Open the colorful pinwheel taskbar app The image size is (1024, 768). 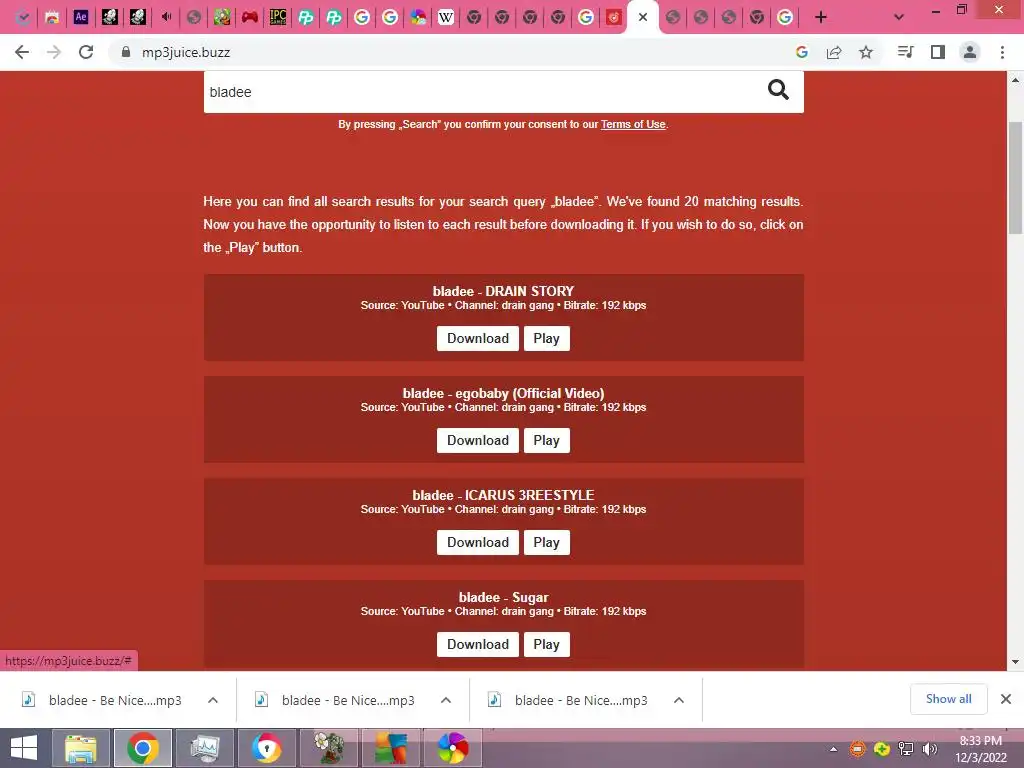453,748
